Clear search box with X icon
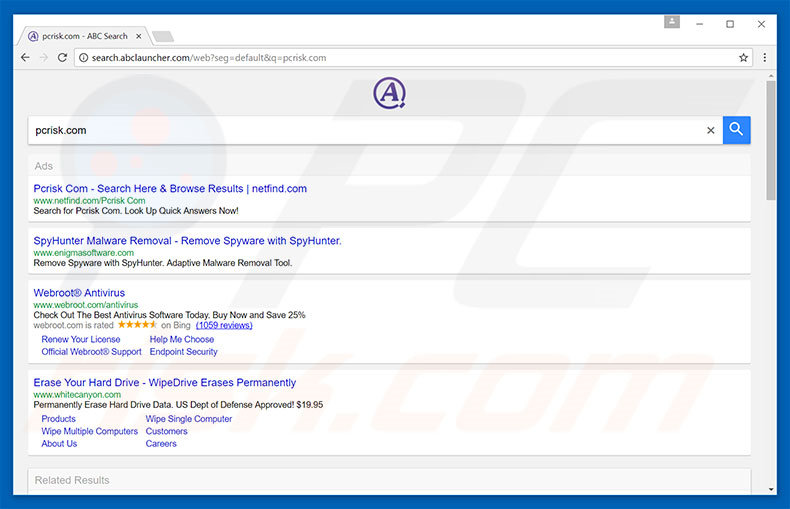Viewport: 790px width, 509px height. 710,131
